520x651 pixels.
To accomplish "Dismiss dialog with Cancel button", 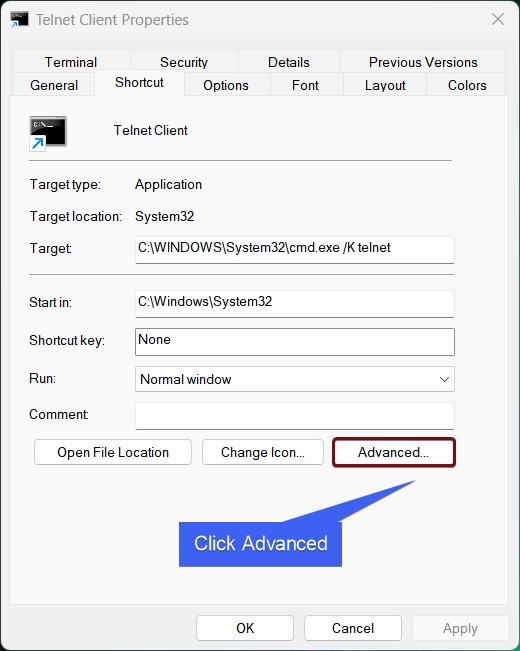I will coord(353,628).
